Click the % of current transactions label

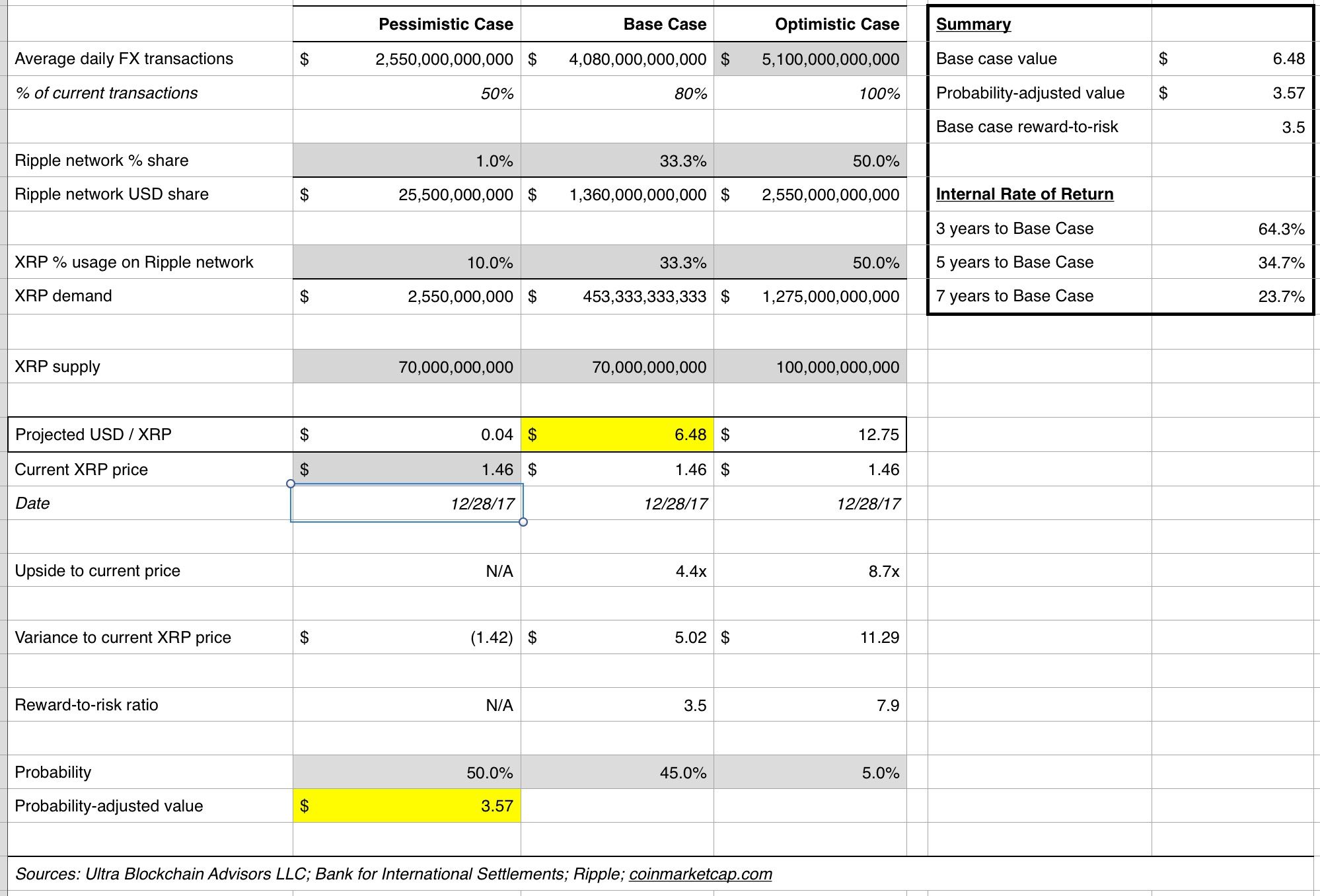(x=106, y=93)
